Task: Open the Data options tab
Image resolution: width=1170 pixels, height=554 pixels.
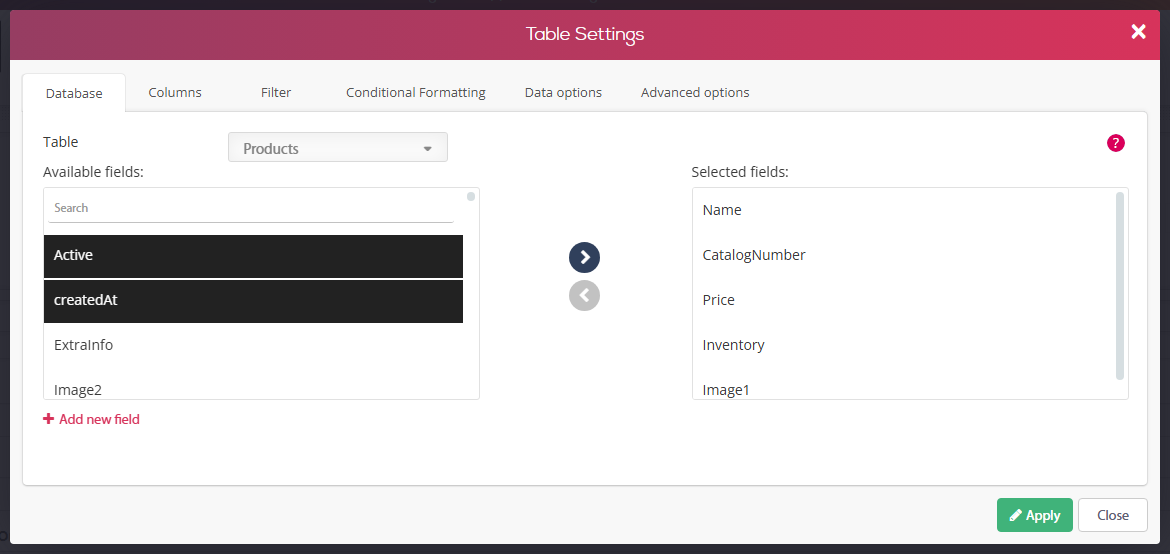Action: tap(563, 93)
